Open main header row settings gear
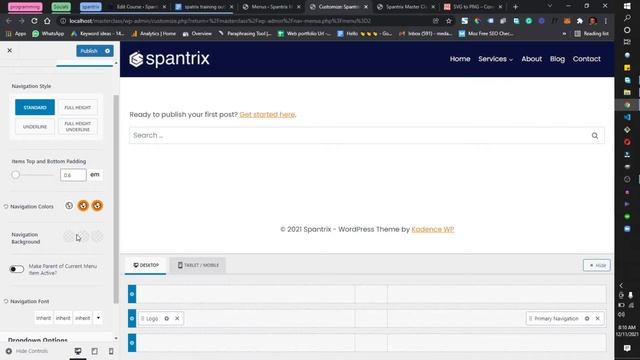The height and width of the screenshot is (360, 640). [132, 318]
